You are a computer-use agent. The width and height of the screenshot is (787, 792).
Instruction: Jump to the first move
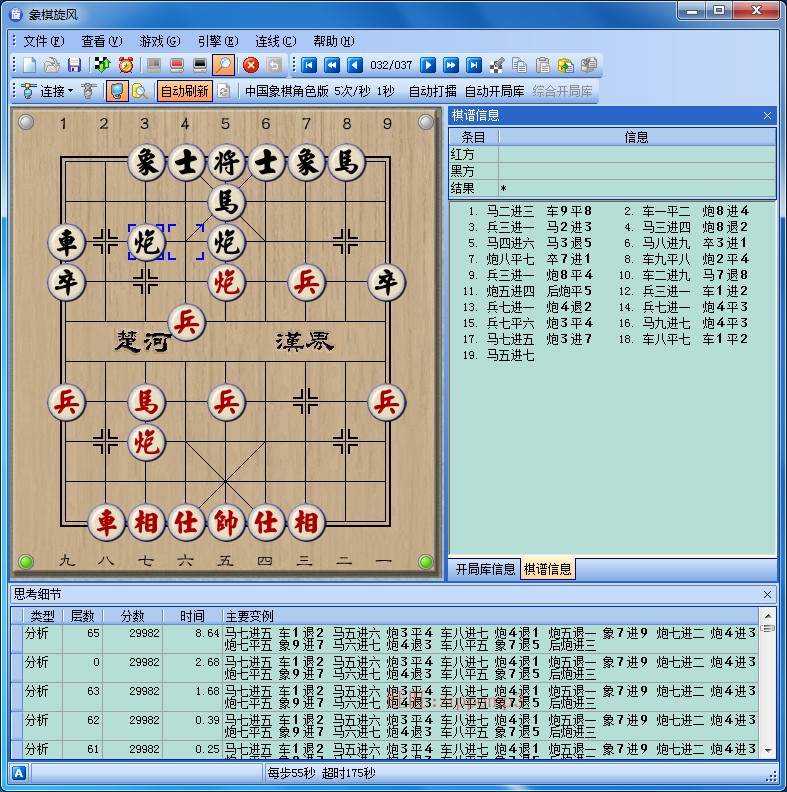pyautogui.click(x=309, y=65)
